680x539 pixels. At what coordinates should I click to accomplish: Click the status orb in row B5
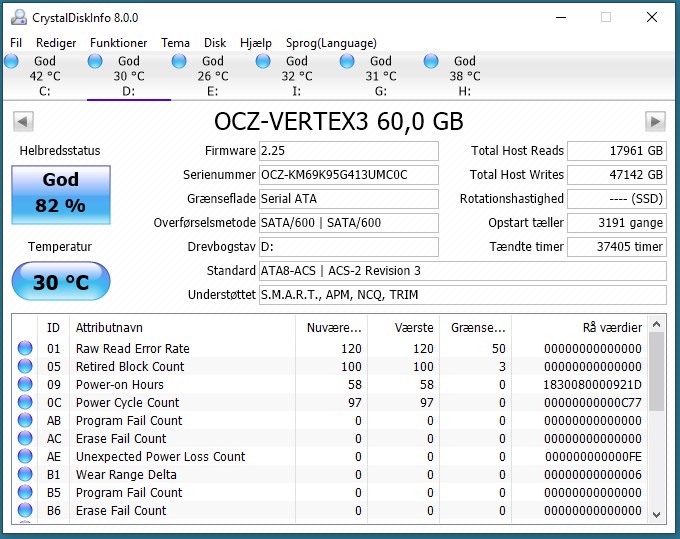point(25,492)
